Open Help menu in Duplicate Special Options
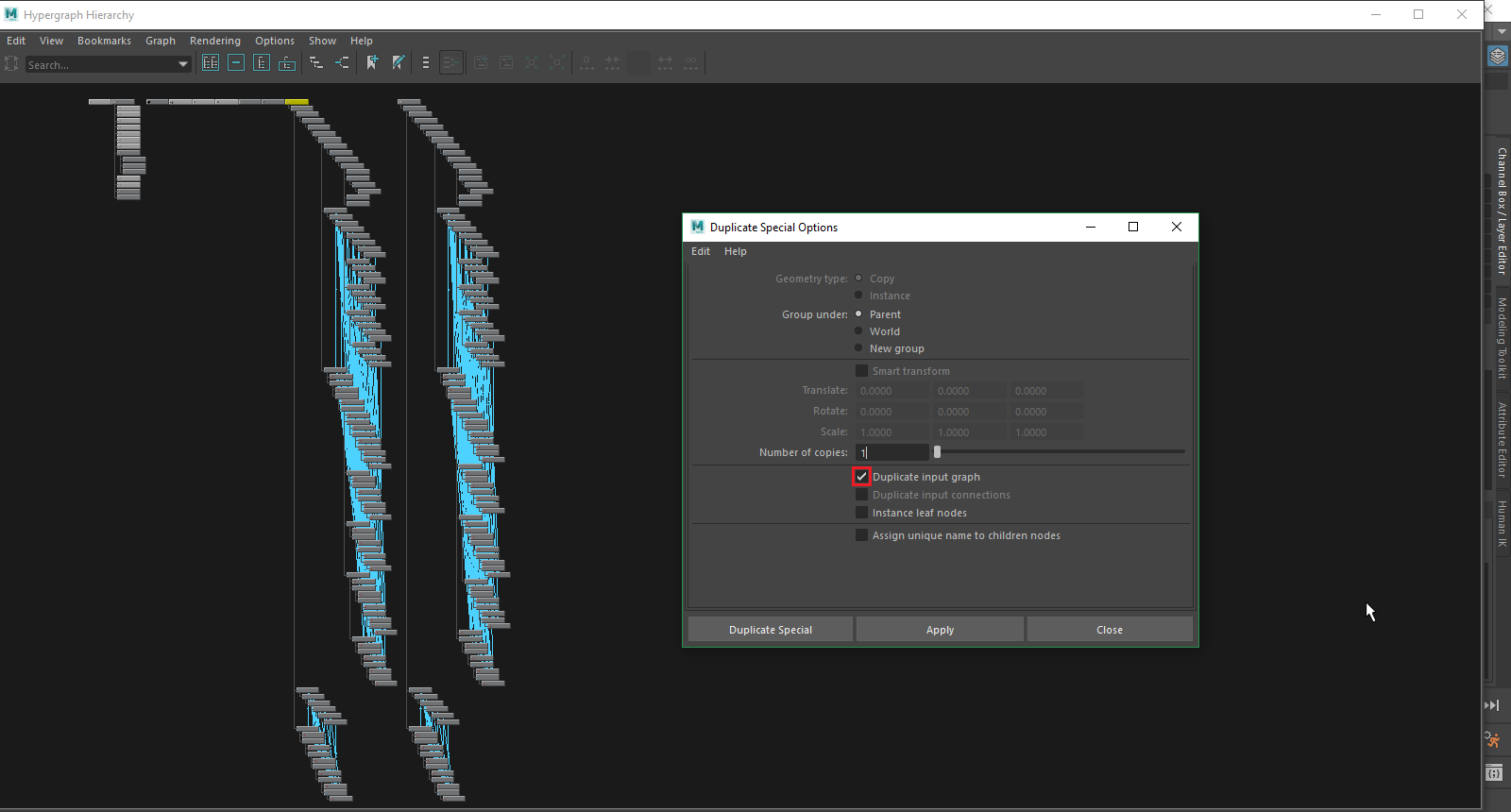1511x812 pixels. [736, 251]
